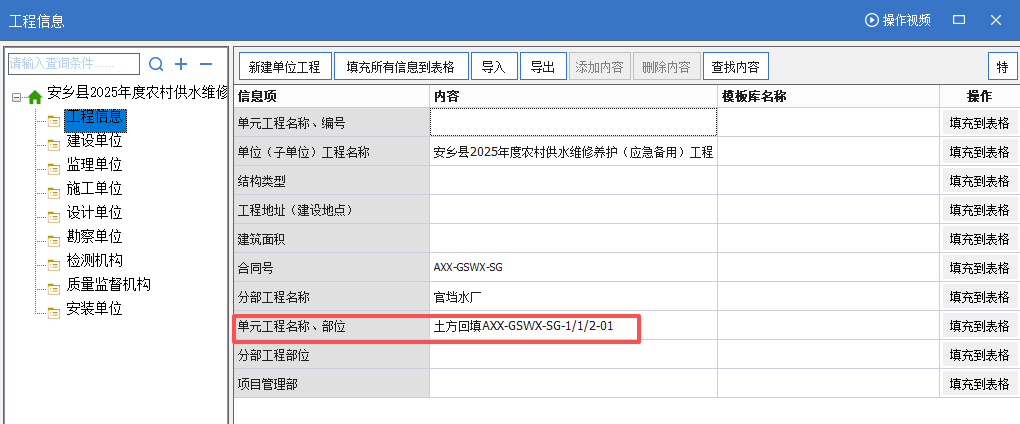Click folder icon beside 工程信息
The height and width of the screenshot is (424, 1020).
(x=54, y=120)
